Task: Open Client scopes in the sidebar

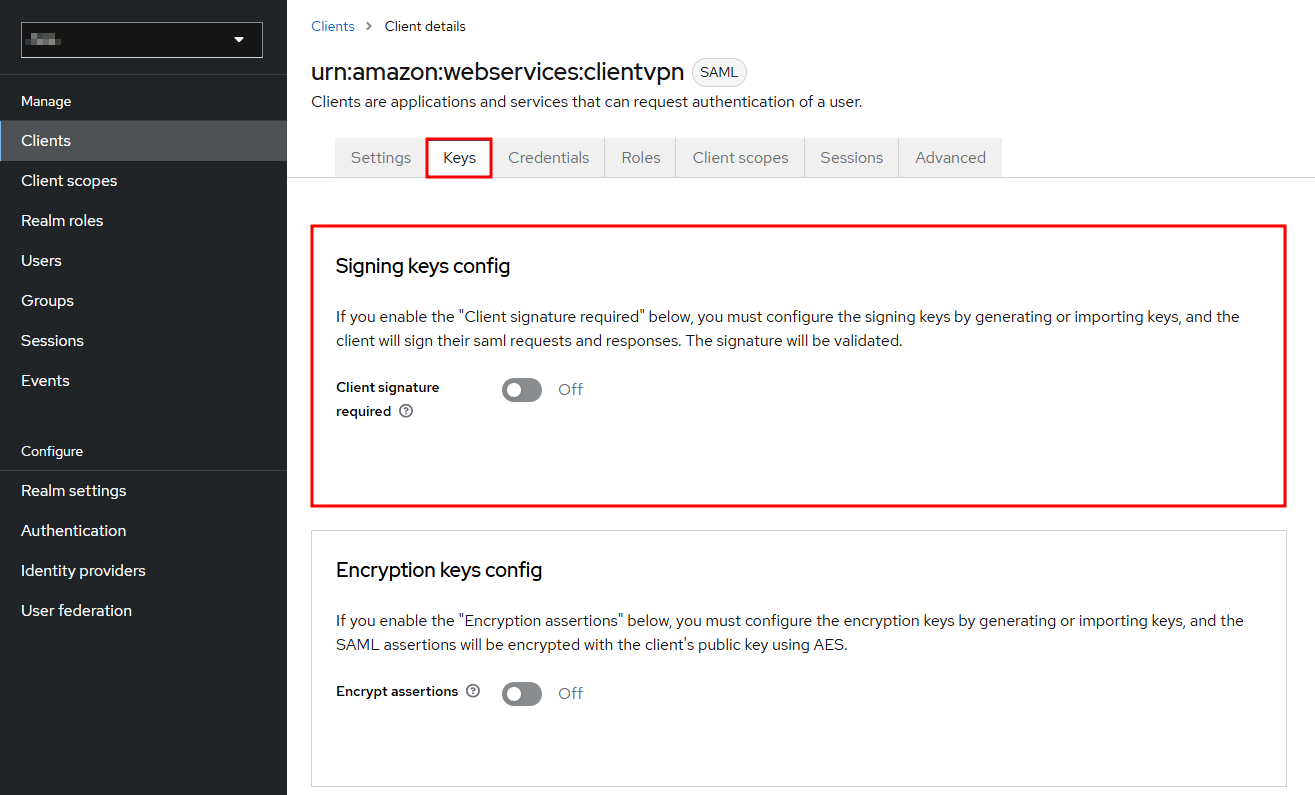Action: click(143, 181)
